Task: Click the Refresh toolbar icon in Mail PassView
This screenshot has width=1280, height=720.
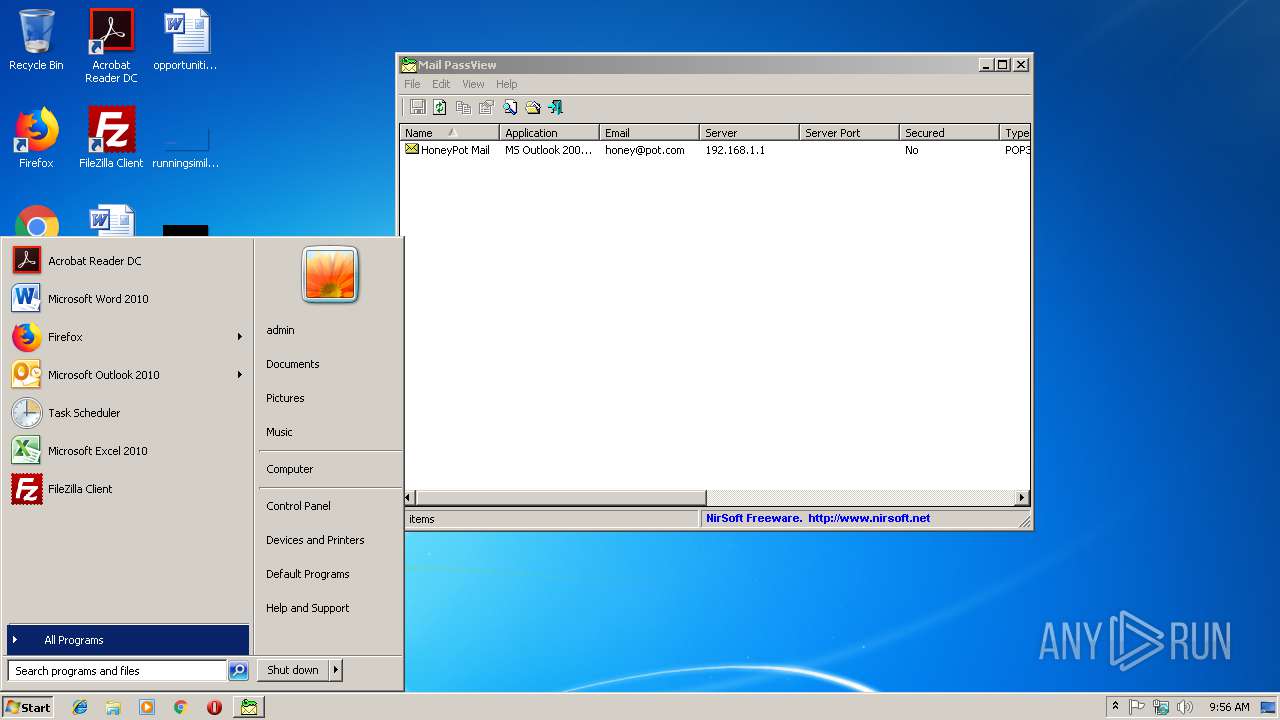Action: [440, 107]
